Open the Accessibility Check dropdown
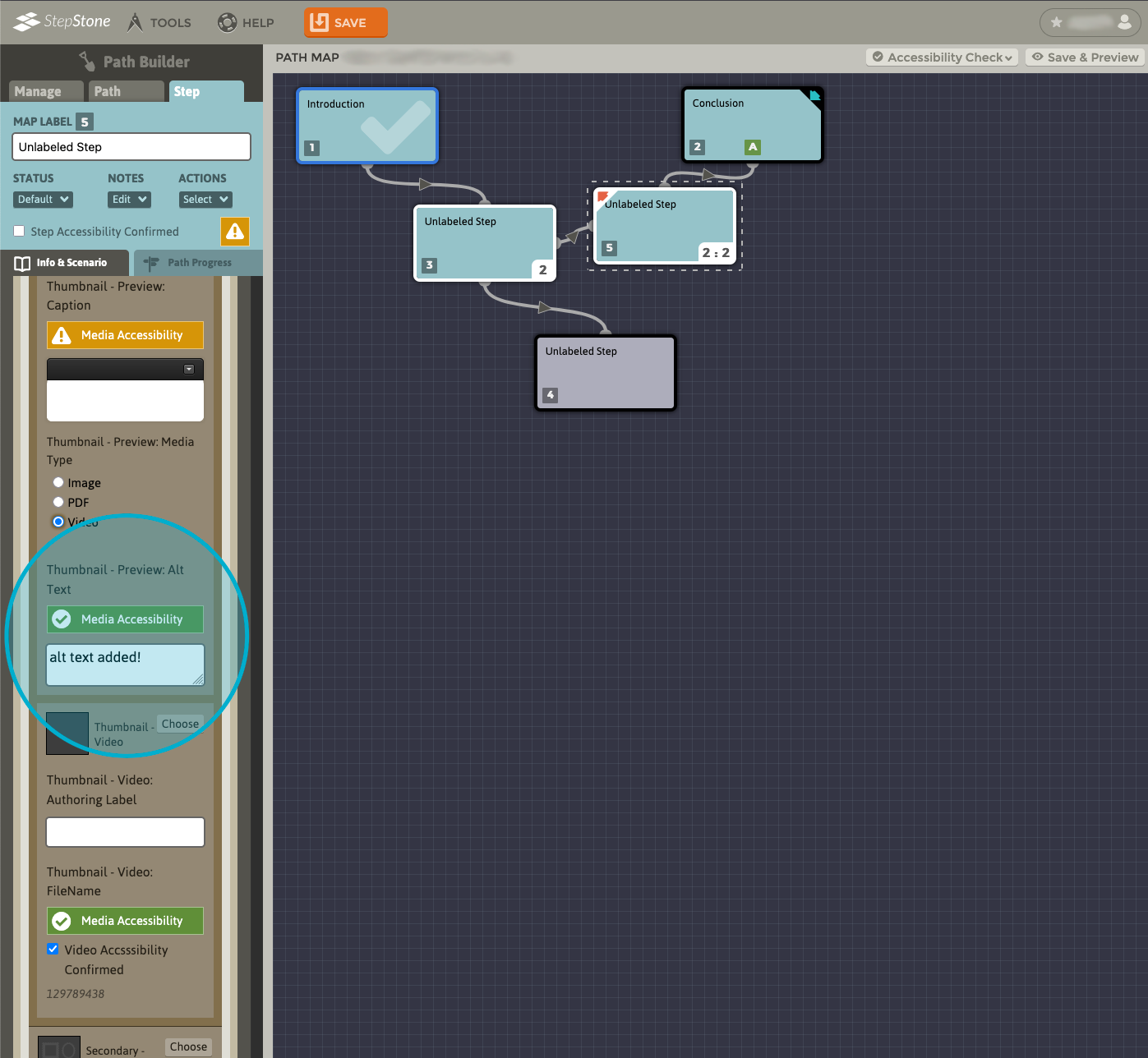 point(942,57)
